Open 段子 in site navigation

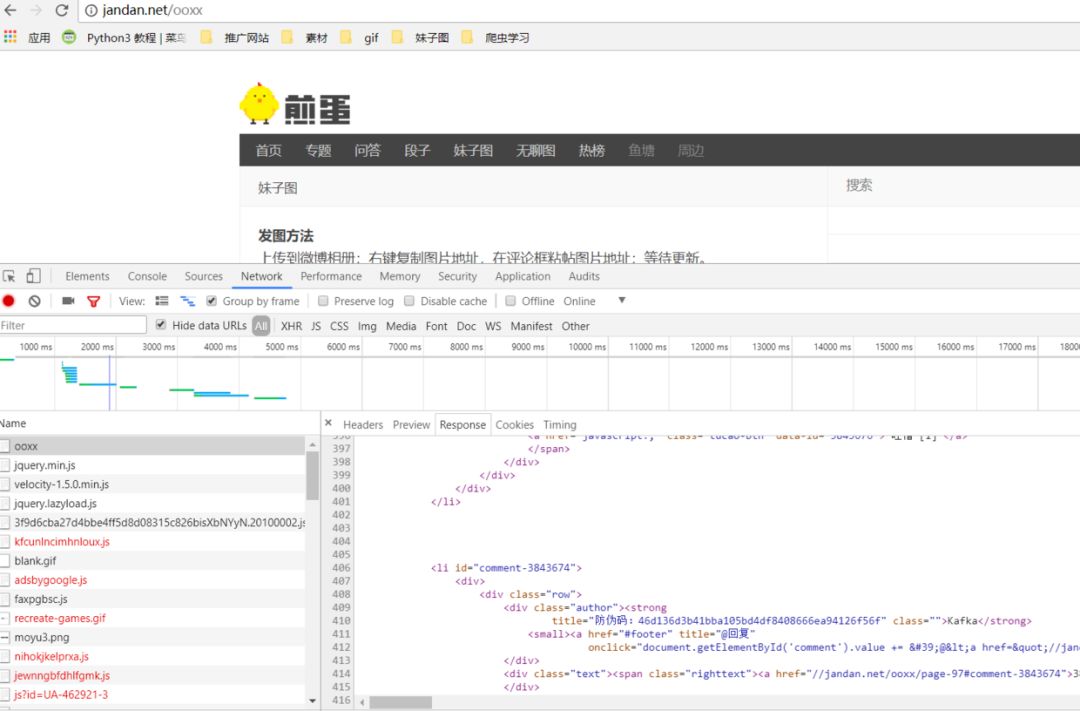click(x=417, y=150)
